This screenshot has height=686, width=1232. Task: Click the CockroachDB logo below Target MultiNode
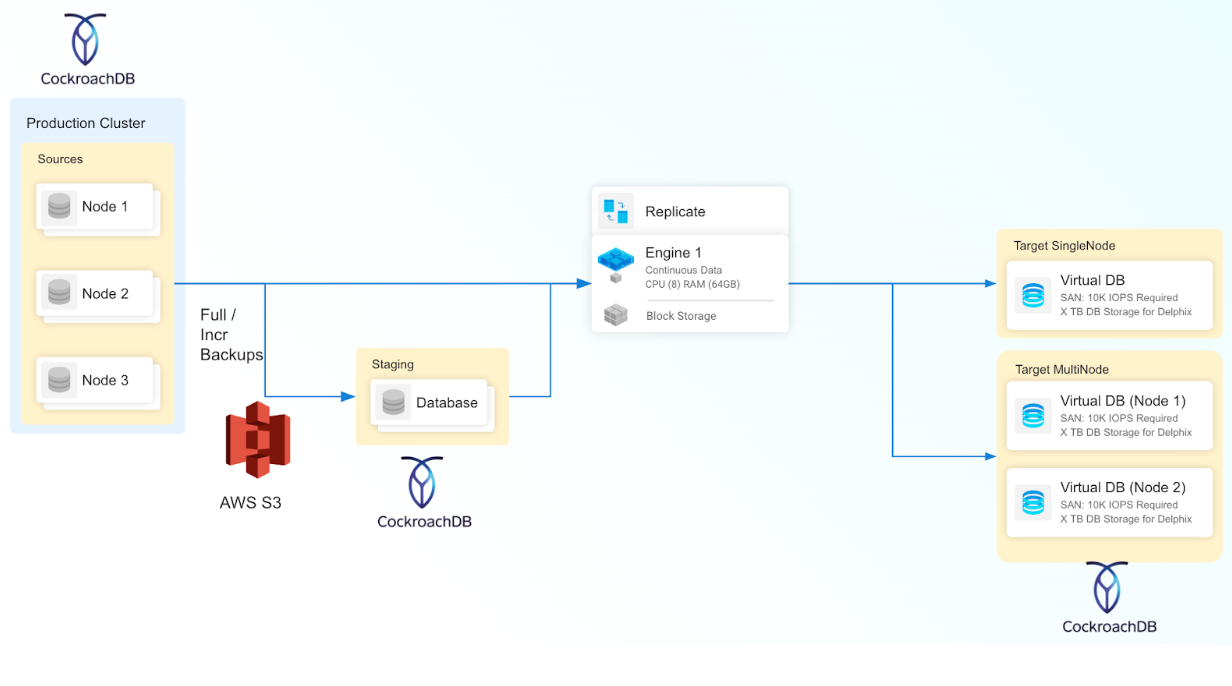coord(1109,588)
